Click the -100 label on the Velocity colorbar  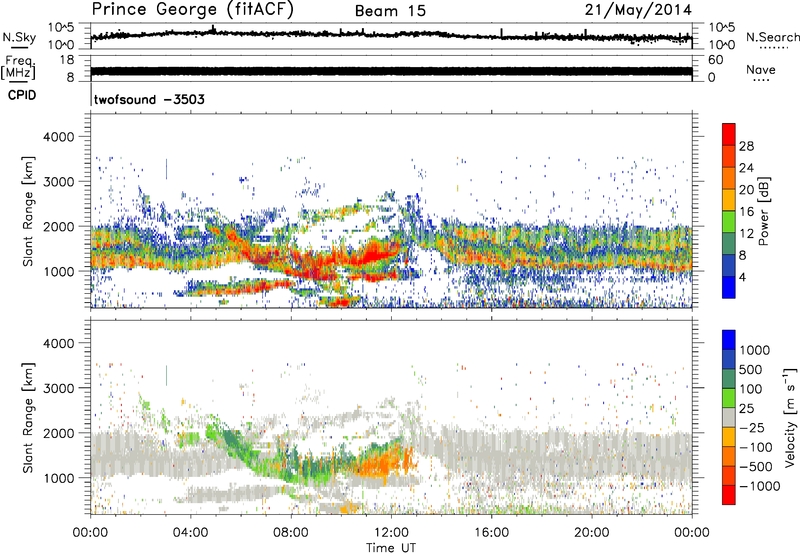pos(756,447)
